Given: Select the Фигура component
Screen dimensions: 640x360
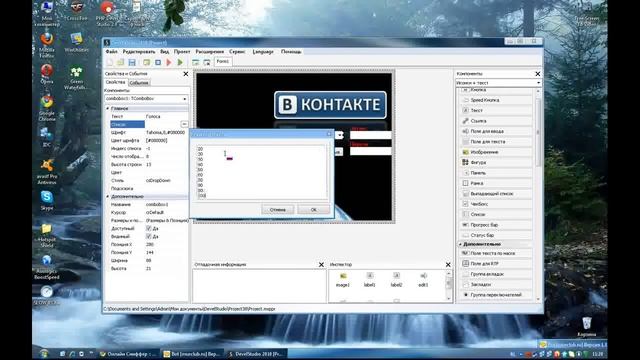Looking at the screenshot, I should coord(497,162).
